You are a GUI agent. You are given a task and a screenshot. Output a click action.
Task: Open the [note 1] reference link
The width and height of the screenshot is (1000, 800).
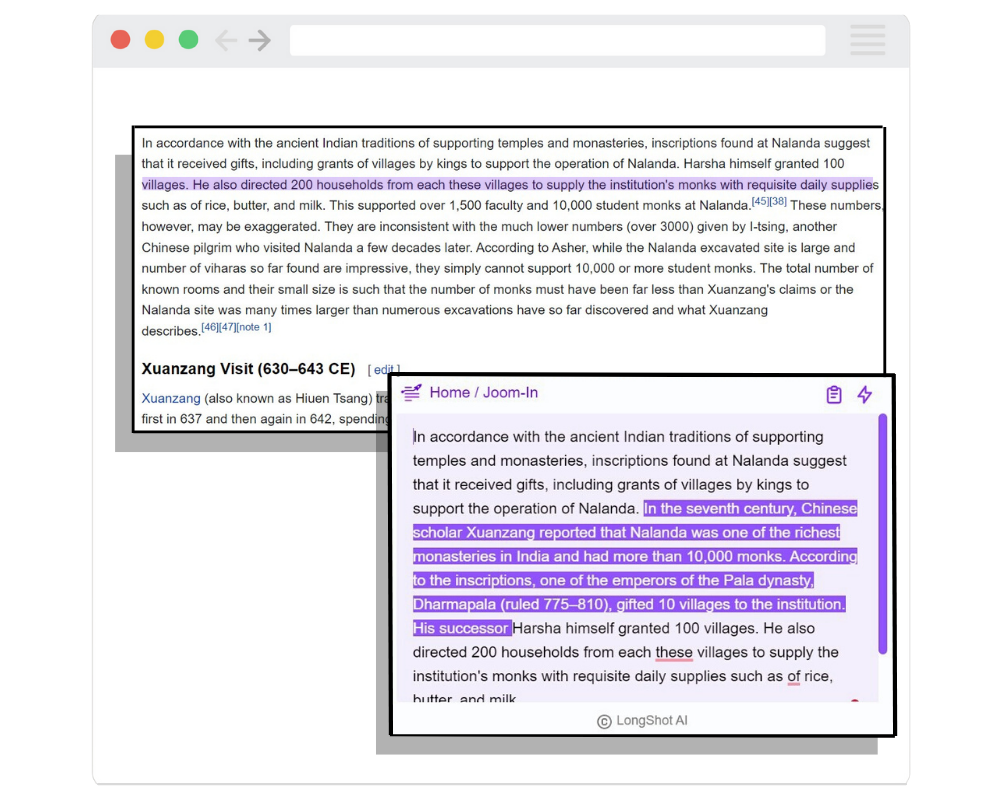pyautogui.click(x=254, y=327)
